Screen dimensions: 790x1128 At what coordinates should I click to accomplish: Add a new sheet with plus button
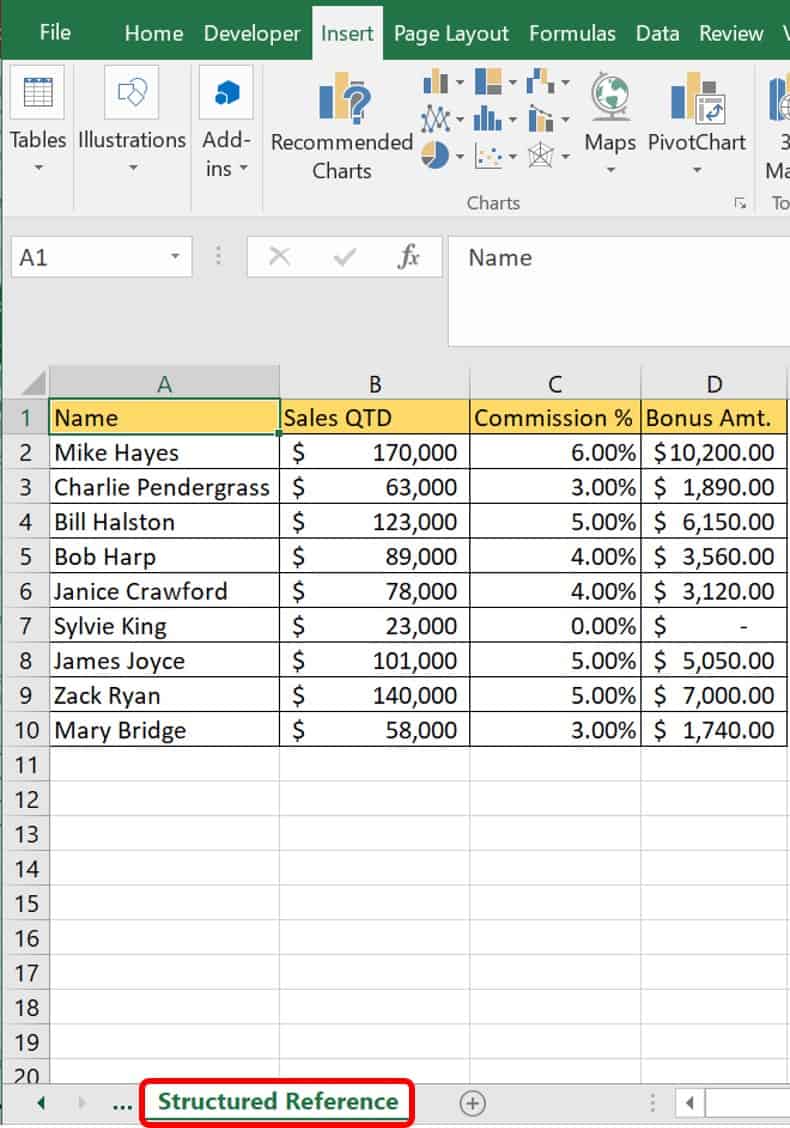pos(472,1102)
